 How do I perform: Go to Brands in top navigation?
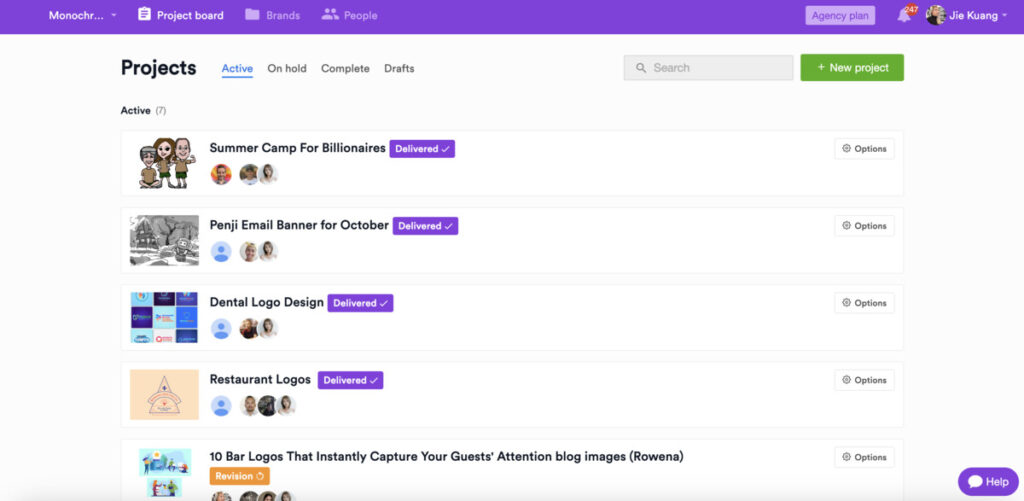272,15
